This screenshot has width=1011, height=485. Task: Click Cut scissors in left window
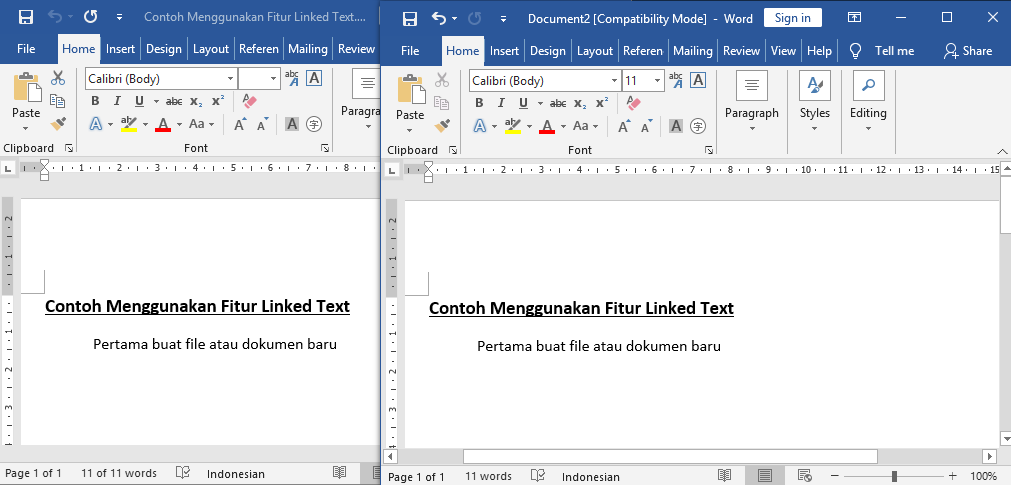tap(58, 78)
